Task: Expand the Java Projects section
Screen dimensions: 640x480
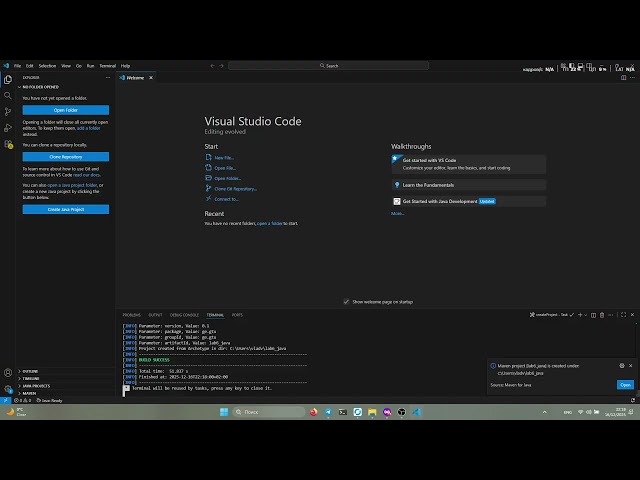Action: [x=36, y=386]
